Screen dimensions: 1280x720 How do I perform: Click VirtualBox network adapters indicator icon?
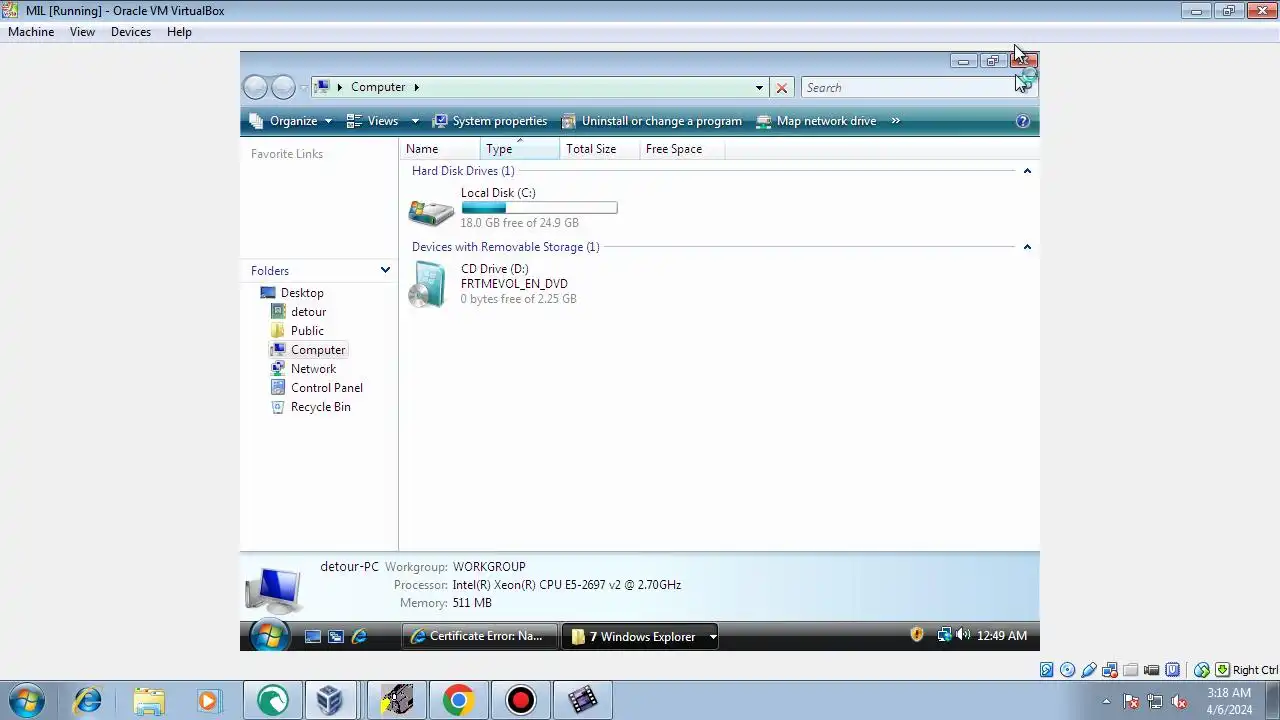click(x=1110, y=670)
